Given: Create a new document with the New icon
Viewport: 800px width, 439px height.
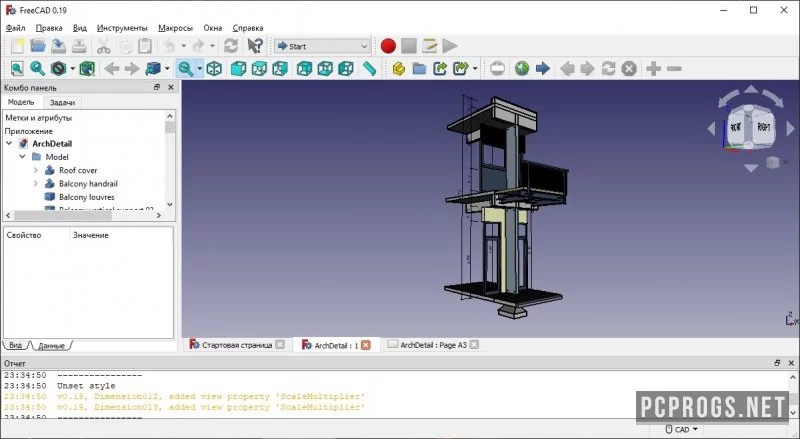Looking at the screenshot, I should coord(17,46).
